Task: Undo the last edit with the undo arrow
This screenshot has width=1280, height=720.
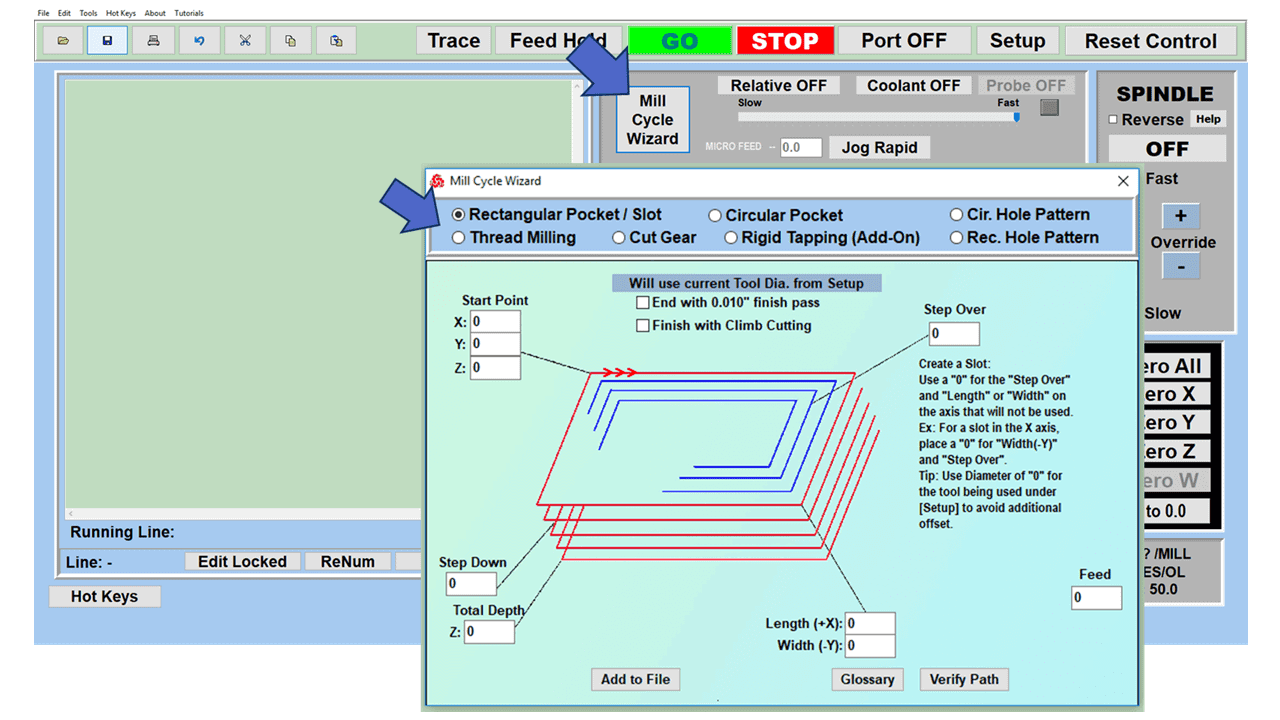Action: pos(199,40)
